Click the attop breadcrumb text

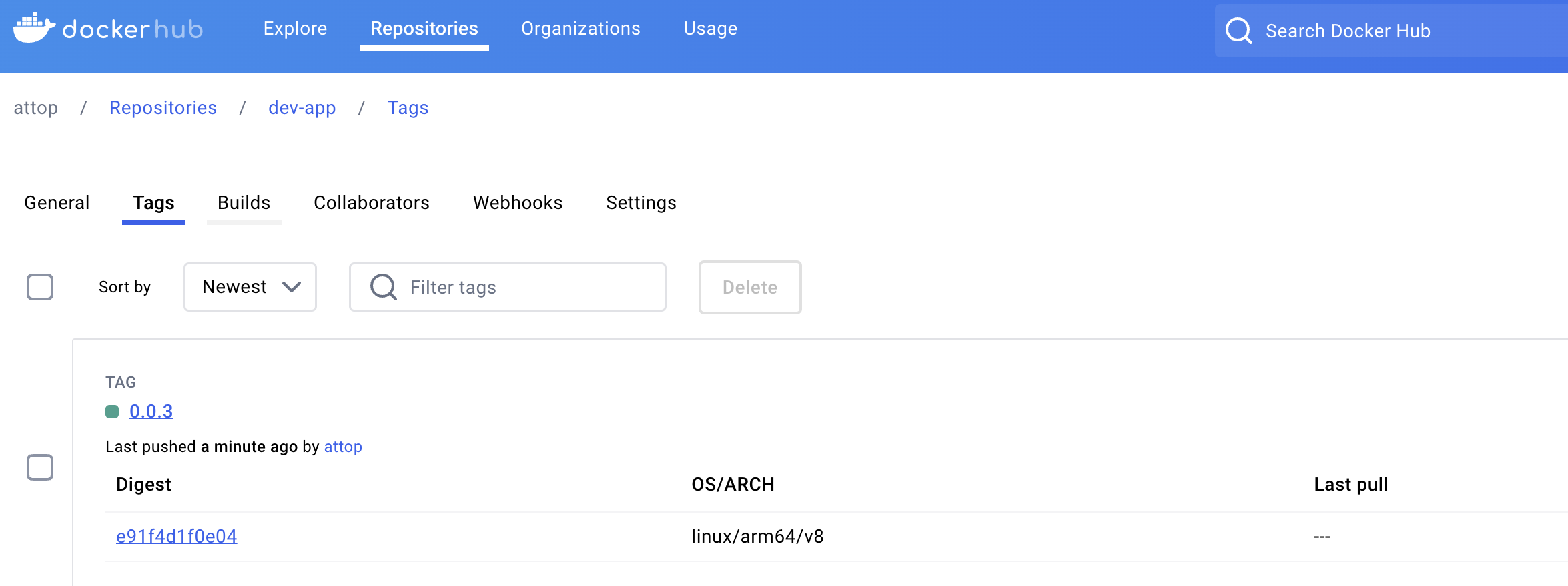pos(36,108)
